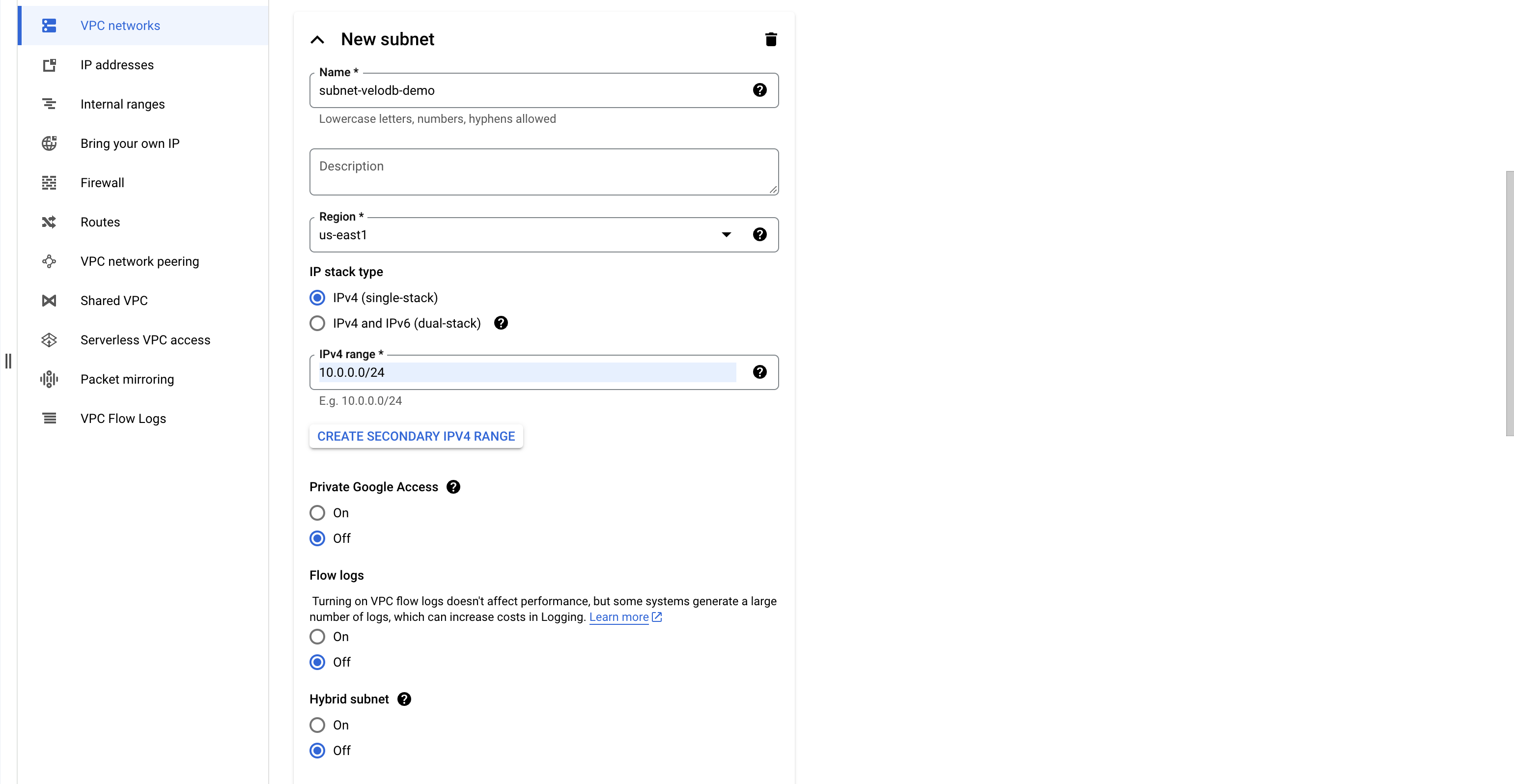The height and width of the screenshot is (784, 1514).
Task: Select IPv4 and IPv6 dual-stack option
Action: pos(317,324)
